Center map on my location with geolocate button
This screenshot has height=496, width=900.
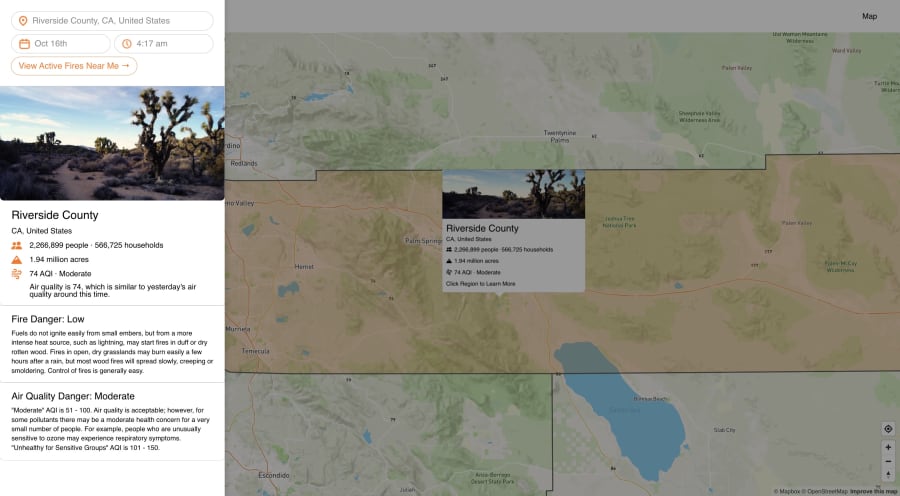pyautogui.click(x=888, y=429)
